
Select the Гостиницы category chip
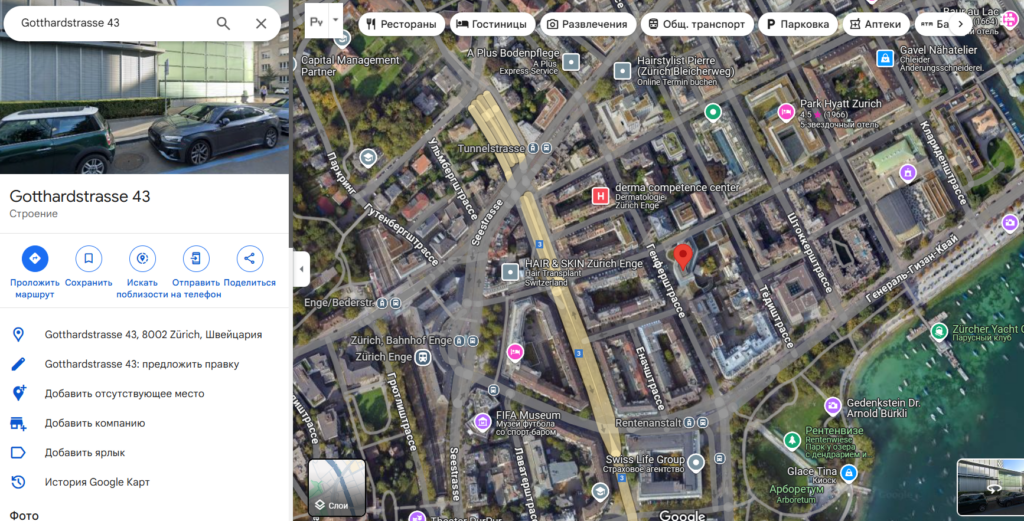(490, 24)
